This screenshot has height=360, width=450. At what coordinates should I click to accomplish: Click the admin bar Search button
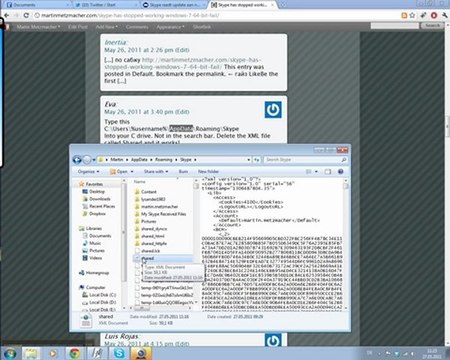pos(432,26)
